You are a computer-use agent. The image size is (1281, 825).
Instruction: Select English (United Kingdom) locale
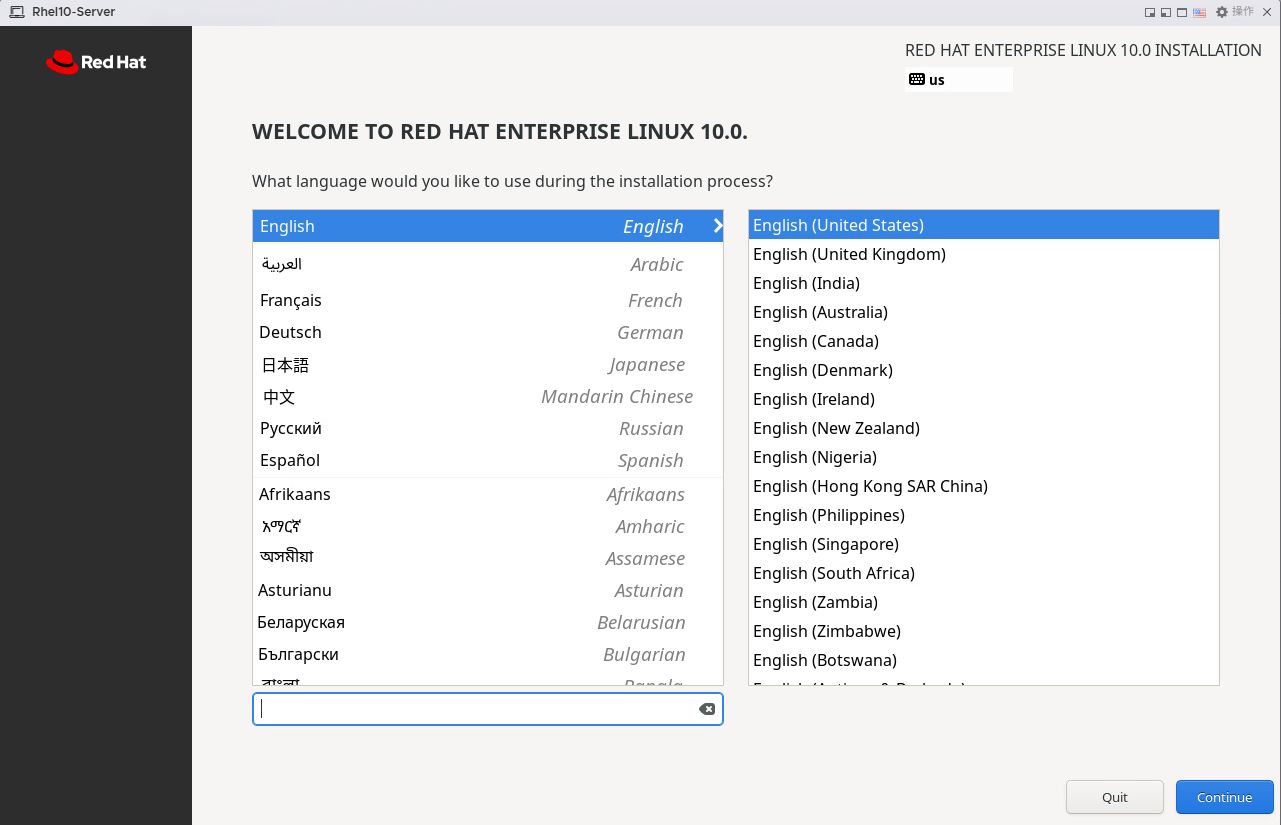click(849, 254)
